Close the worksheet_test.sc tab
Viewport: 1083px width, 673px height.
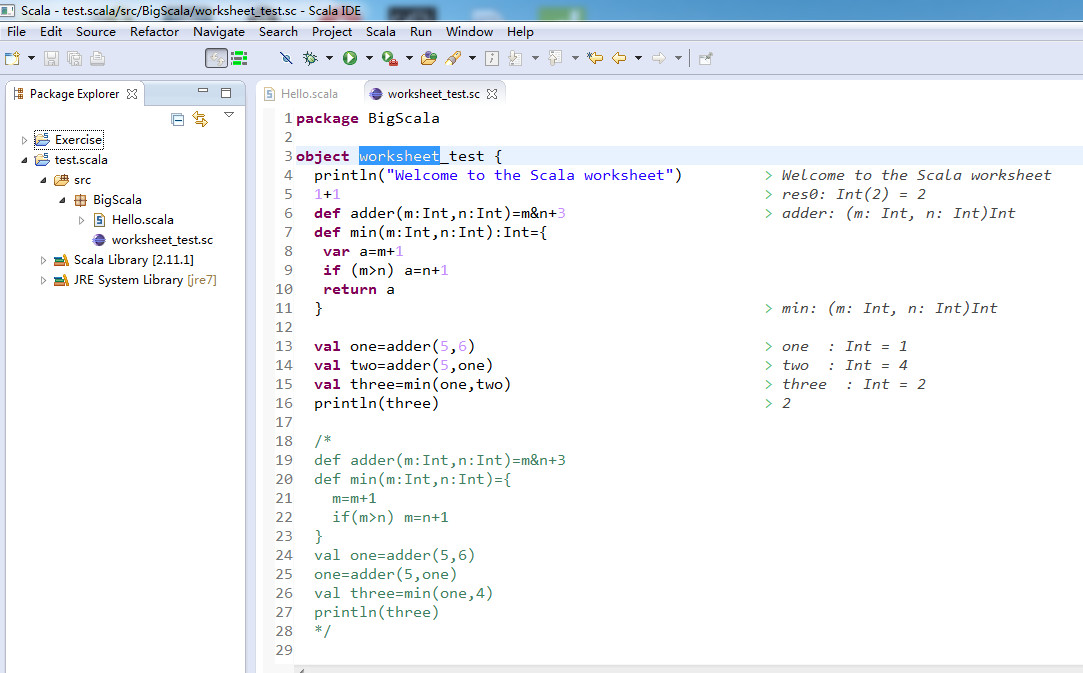(492, 94)
